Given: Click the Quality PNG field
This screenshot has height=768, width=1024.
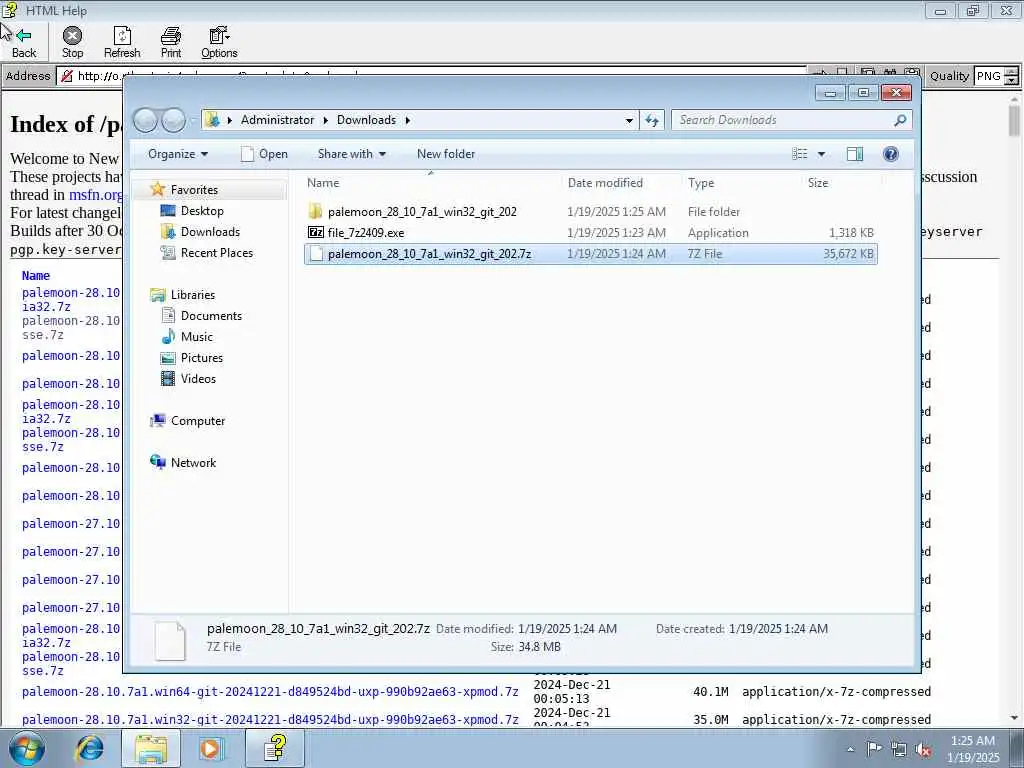Looking at the screenshot, I should (989, 76).
